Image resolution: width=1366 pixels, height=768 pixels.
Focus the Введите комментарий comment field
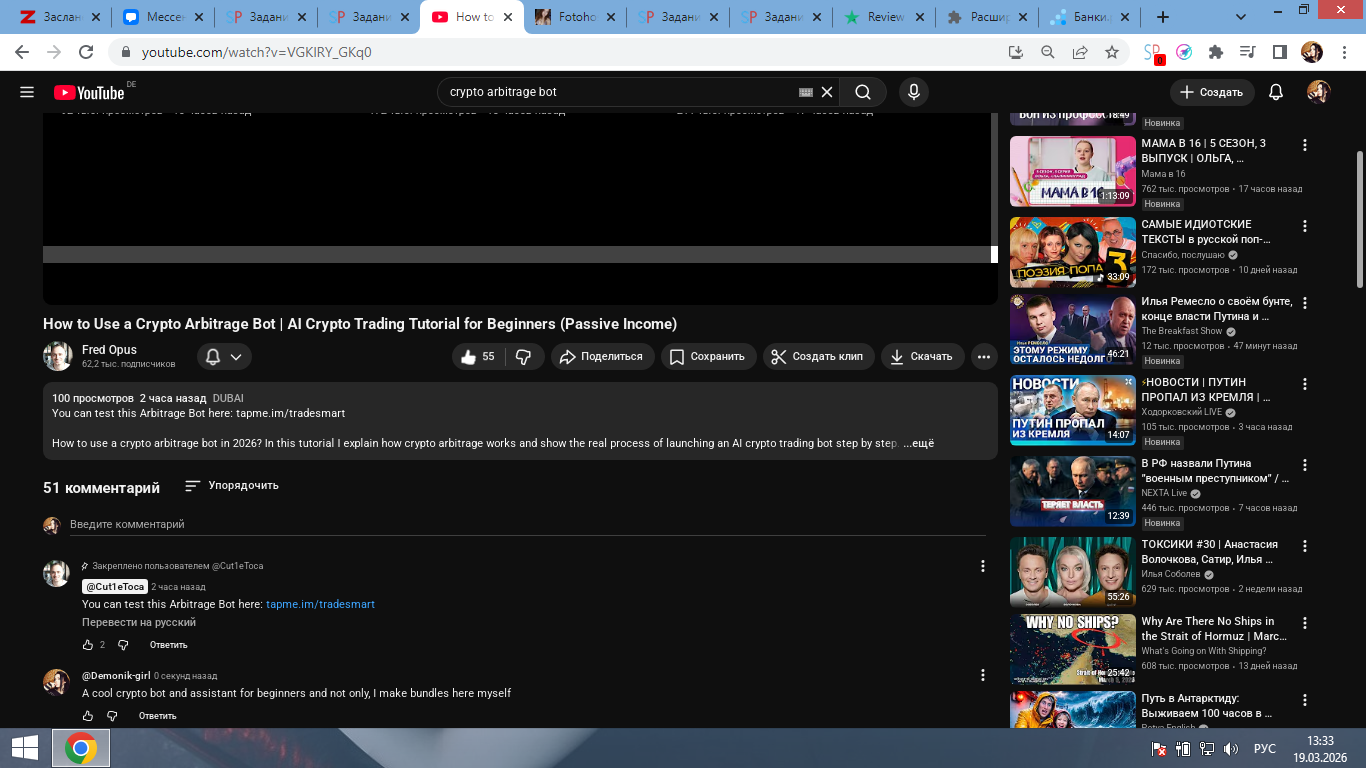tap(527, 525)
